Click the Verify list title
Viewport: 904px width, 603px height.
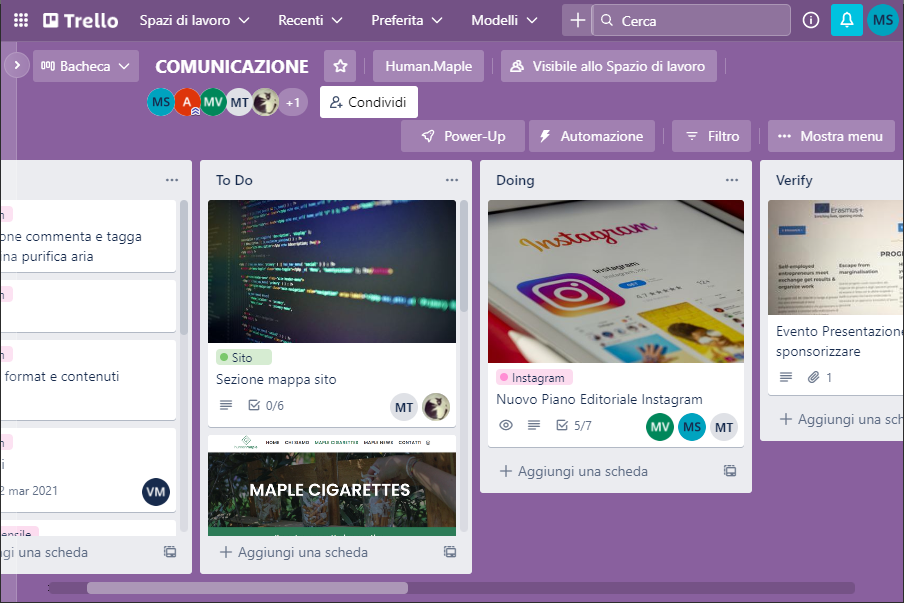click(794, 180)
